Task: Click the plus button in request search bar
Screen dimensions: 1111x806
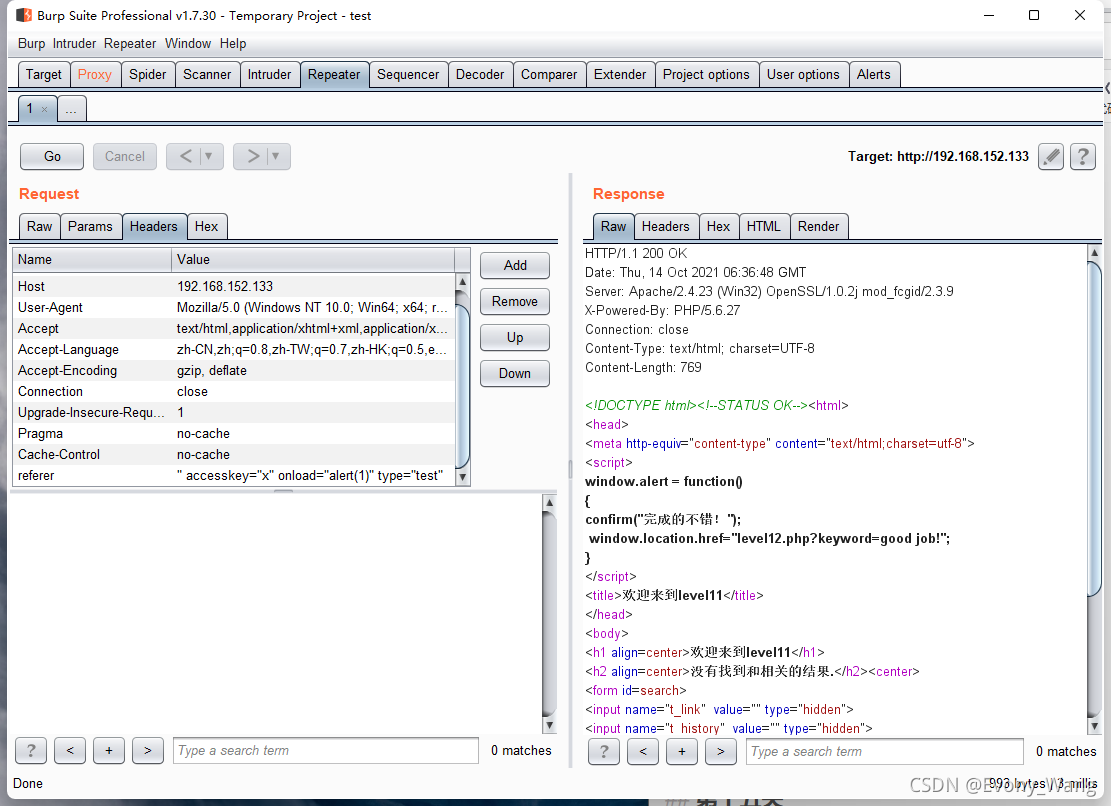Action: point(109,751)
